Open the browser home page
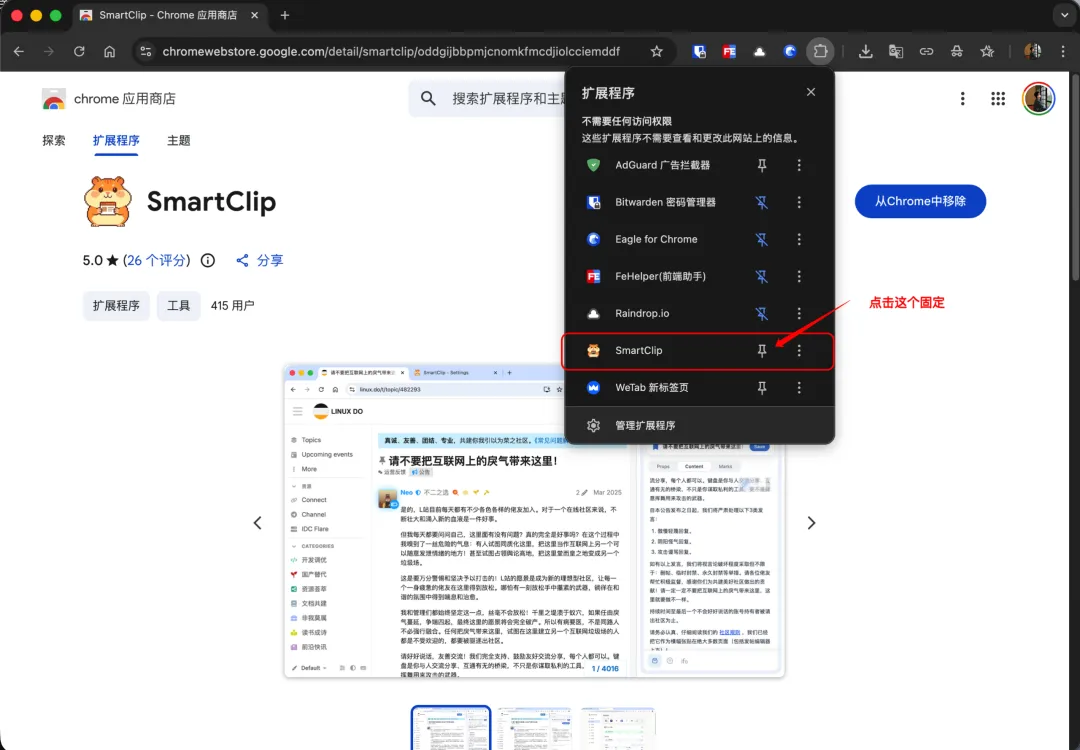Screen dimensions: 1080x750 110,51
